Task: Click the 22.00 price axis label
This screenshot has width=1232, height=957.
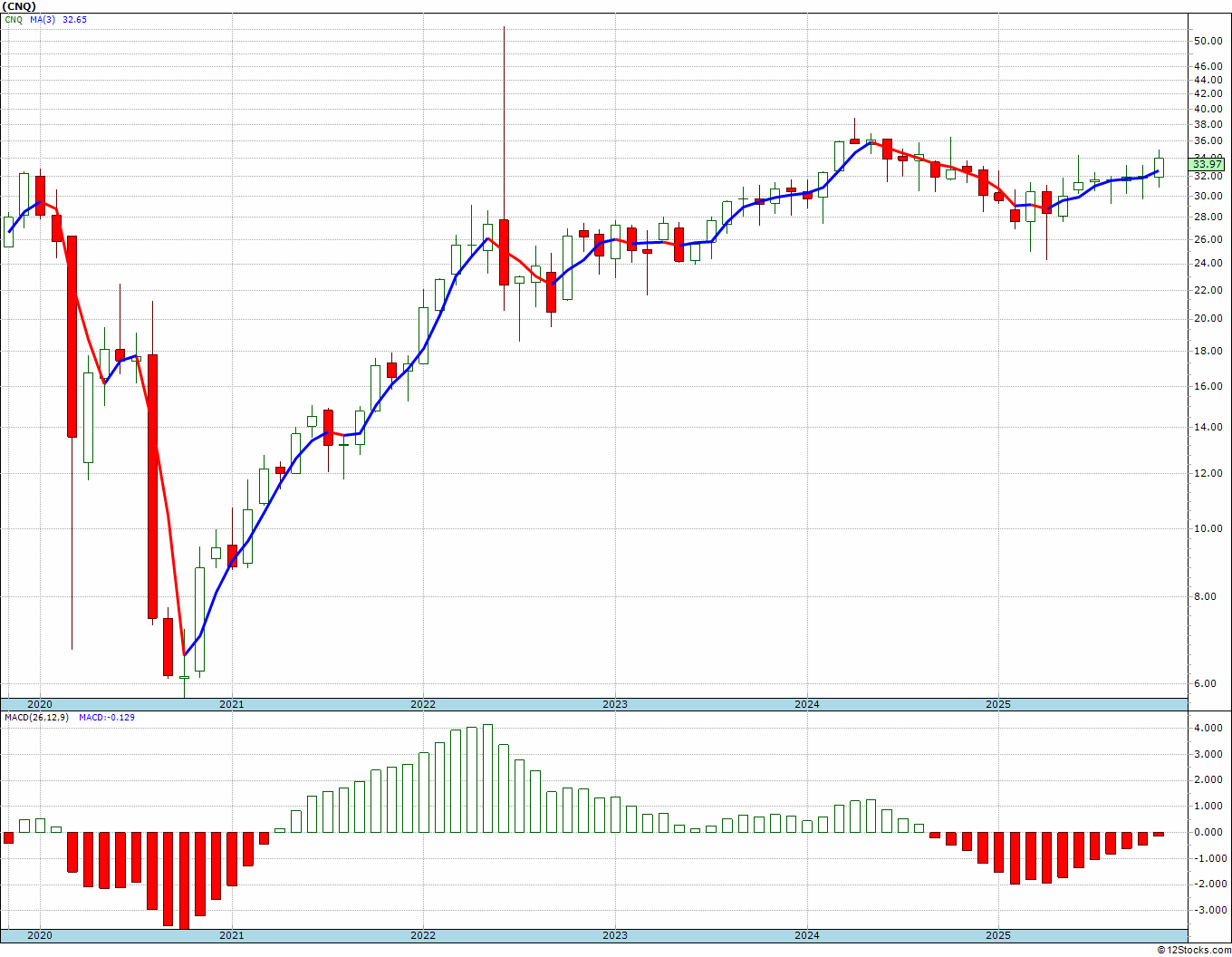Action: (x=1208, y=290)
